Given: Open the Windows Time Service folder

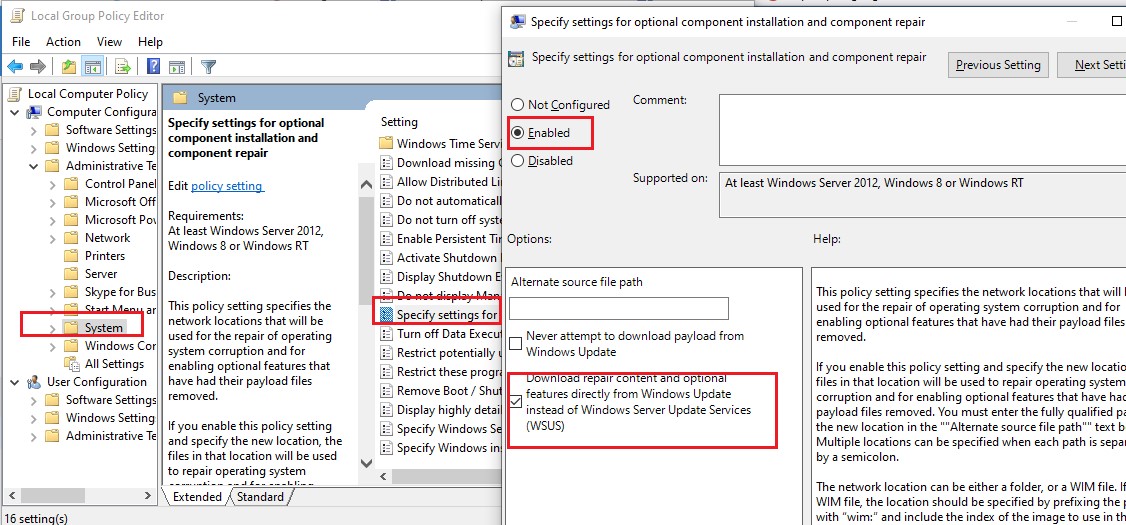Looking at the screenshot, I should [440, 144].
